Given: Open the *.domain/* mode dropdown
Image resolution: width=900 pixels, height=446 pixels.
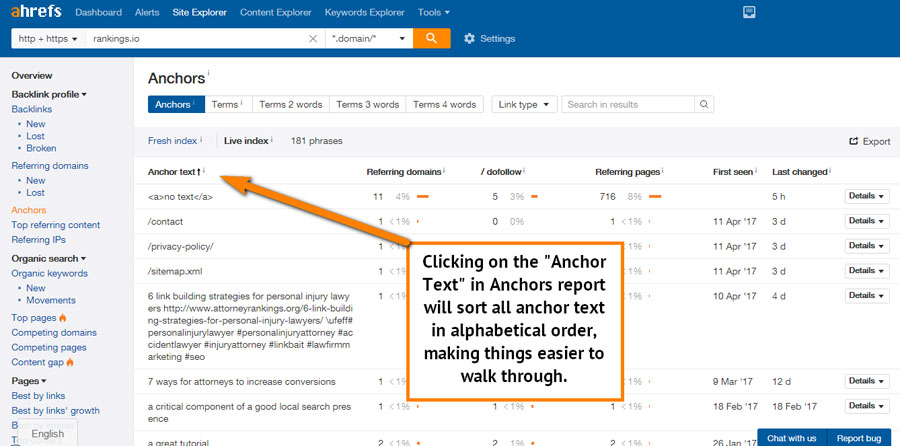Looking at the screenshot, I should (x=370, y=39).
